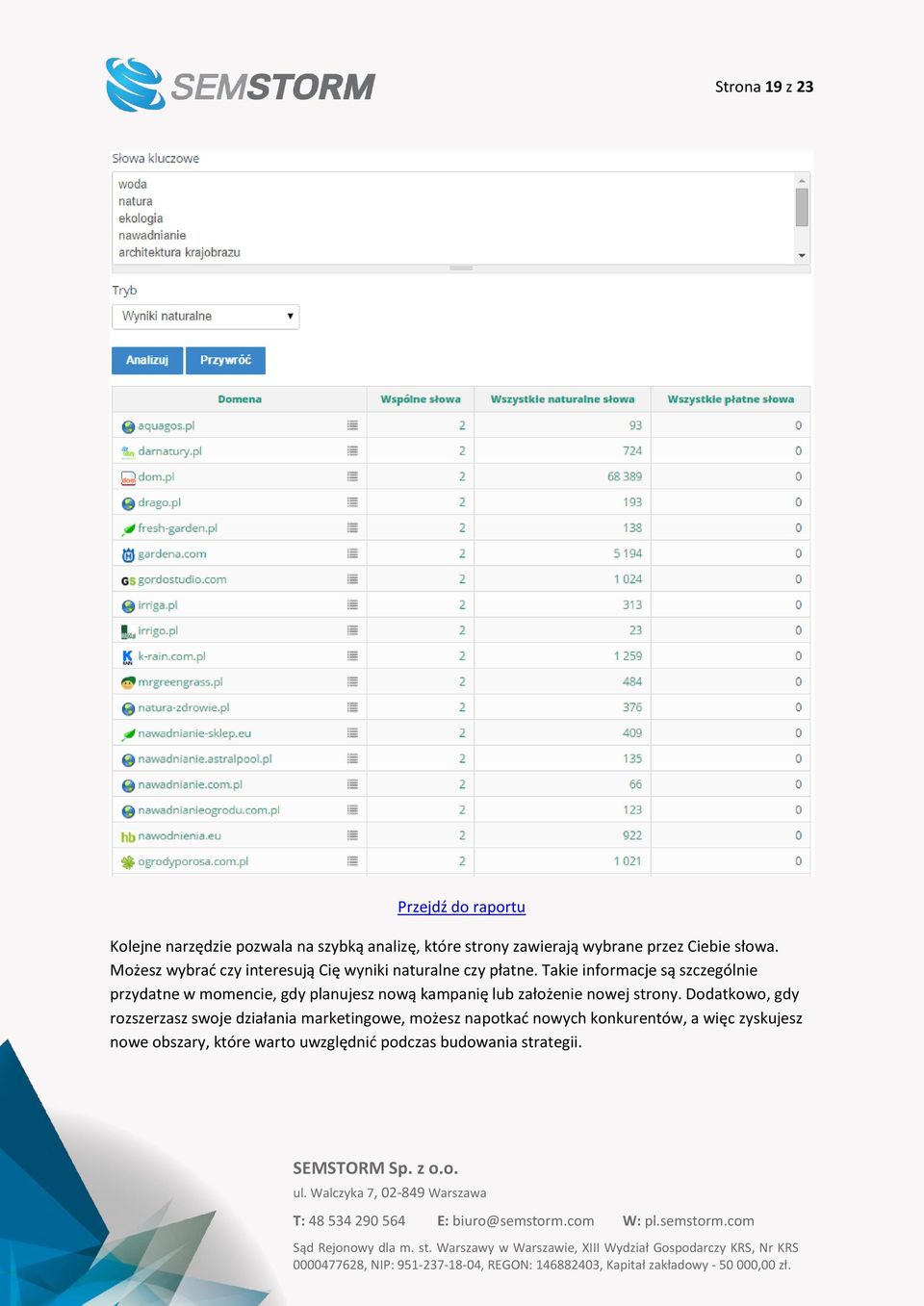The image size is (924, 1306).
Task: Click the ogrodyporosa.com.pl domain
Action: coord(192,861)
